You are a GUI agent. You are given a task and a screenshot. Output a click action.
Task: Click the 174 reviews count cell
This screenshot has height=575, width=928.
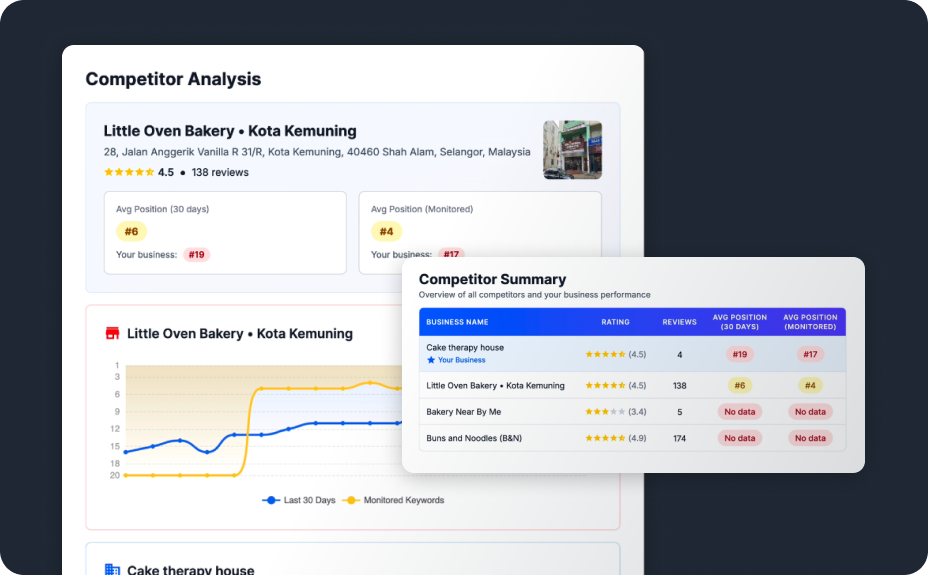(679, 438)
